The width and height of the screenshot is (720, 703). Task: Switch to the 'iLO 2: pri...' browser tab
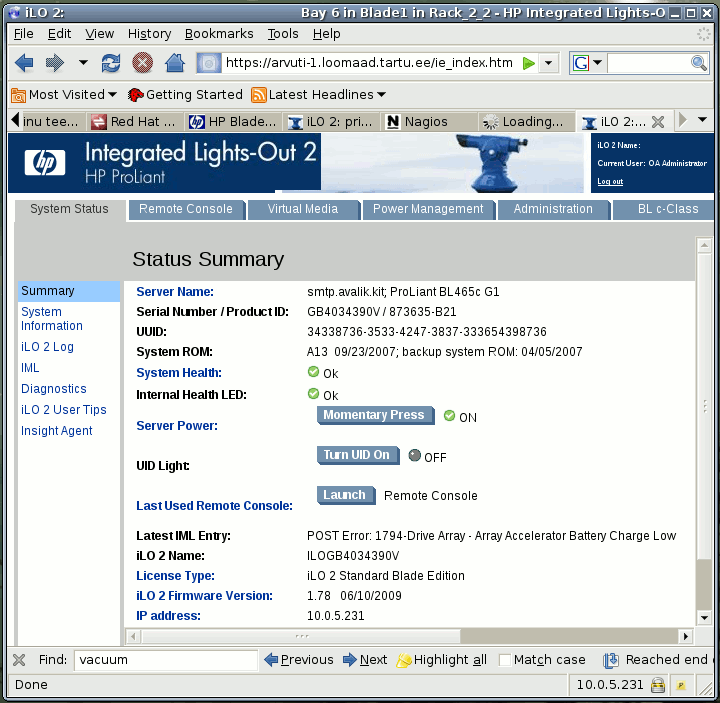[332, 122]
